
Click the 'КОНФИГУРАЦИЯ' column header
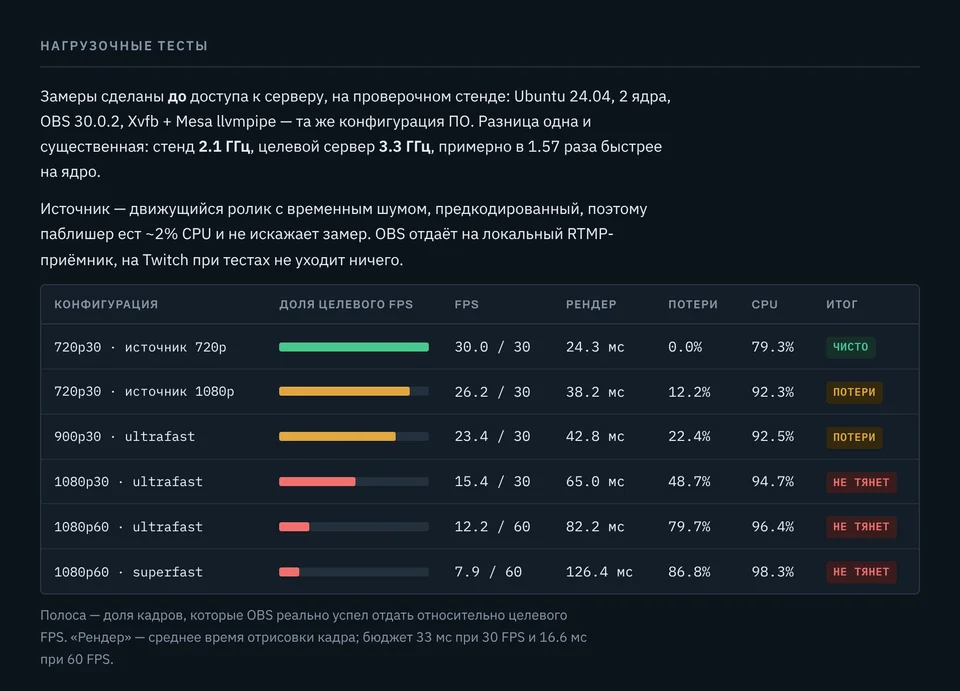click(x=106, y=304)
